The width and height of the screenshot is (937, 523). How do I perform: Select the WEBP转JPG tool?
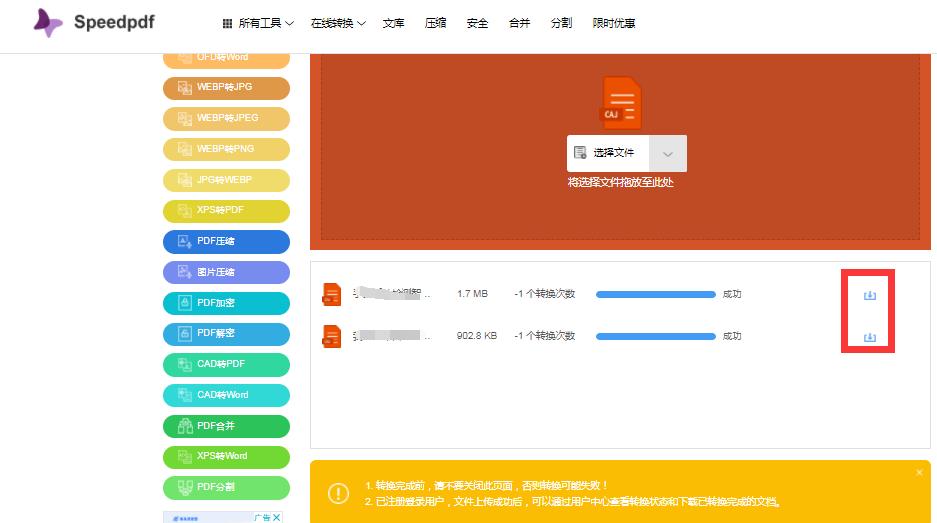tap(226, 87)
